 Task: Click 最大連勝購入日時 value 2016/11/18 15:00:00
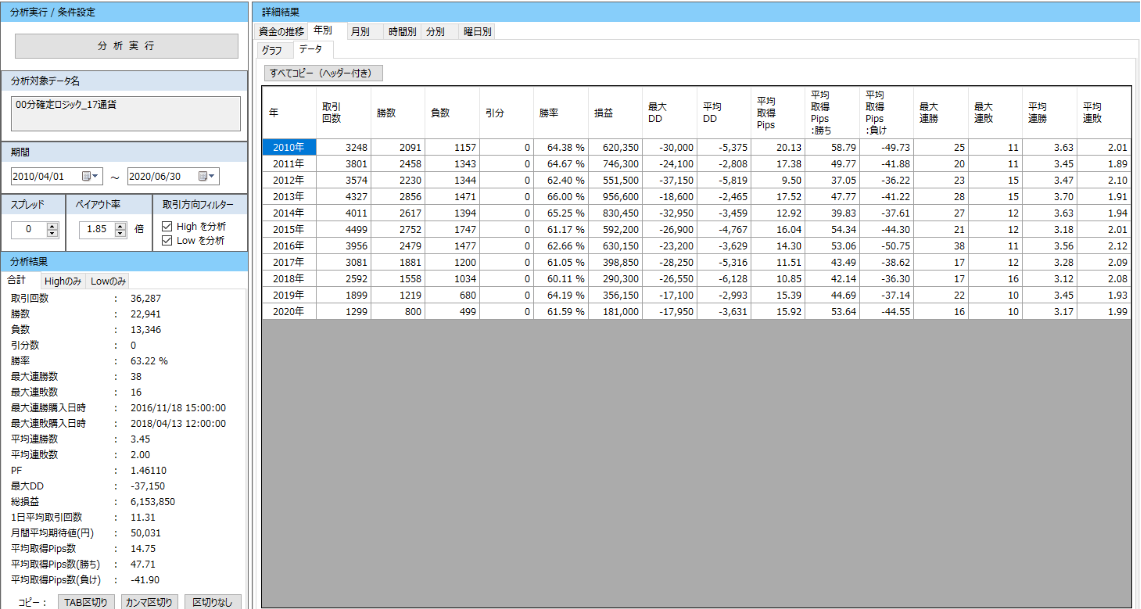click(178, 407)
